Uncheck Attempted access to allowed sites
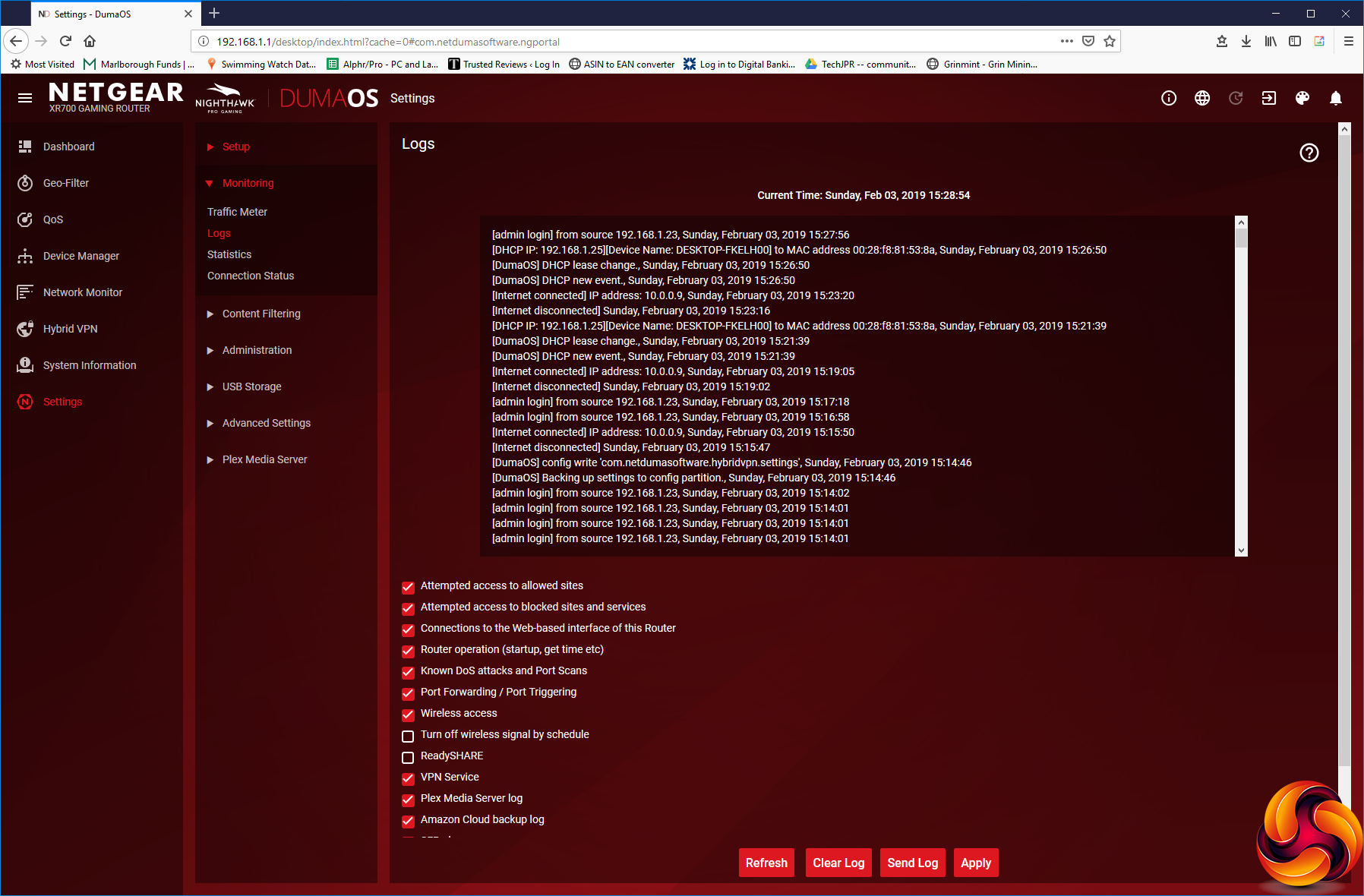The image size is (1364, 896). pyautogui.click(x=408, y=587)
